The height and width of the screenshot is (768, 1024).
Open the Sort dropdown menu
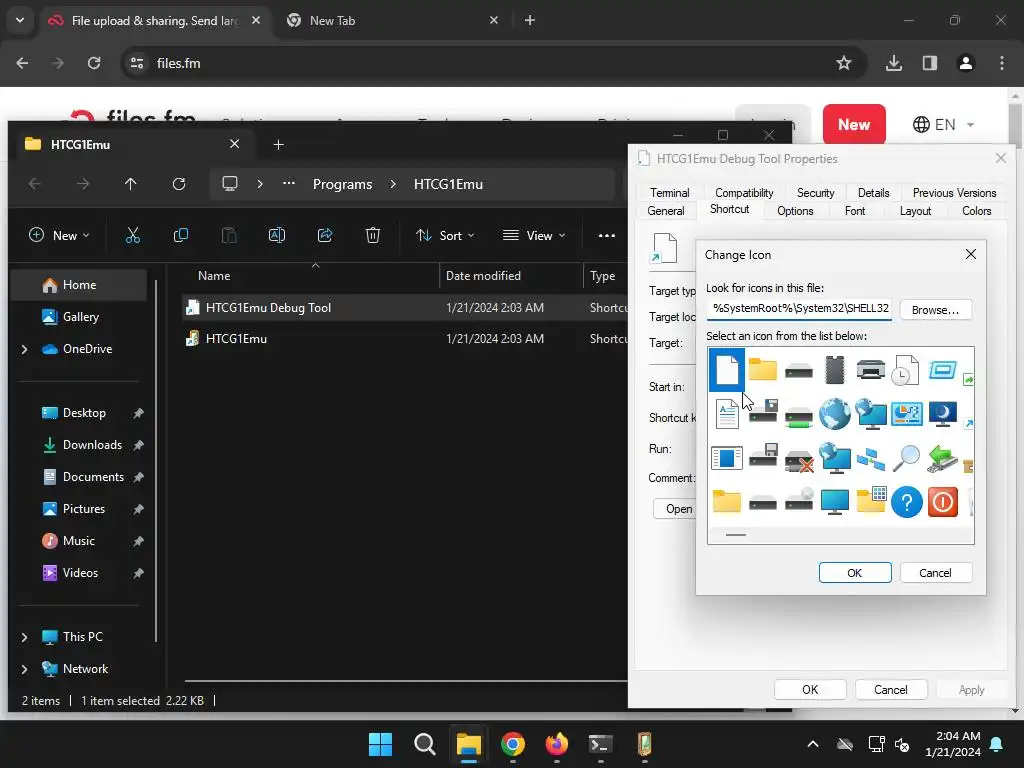pos(445,235)
